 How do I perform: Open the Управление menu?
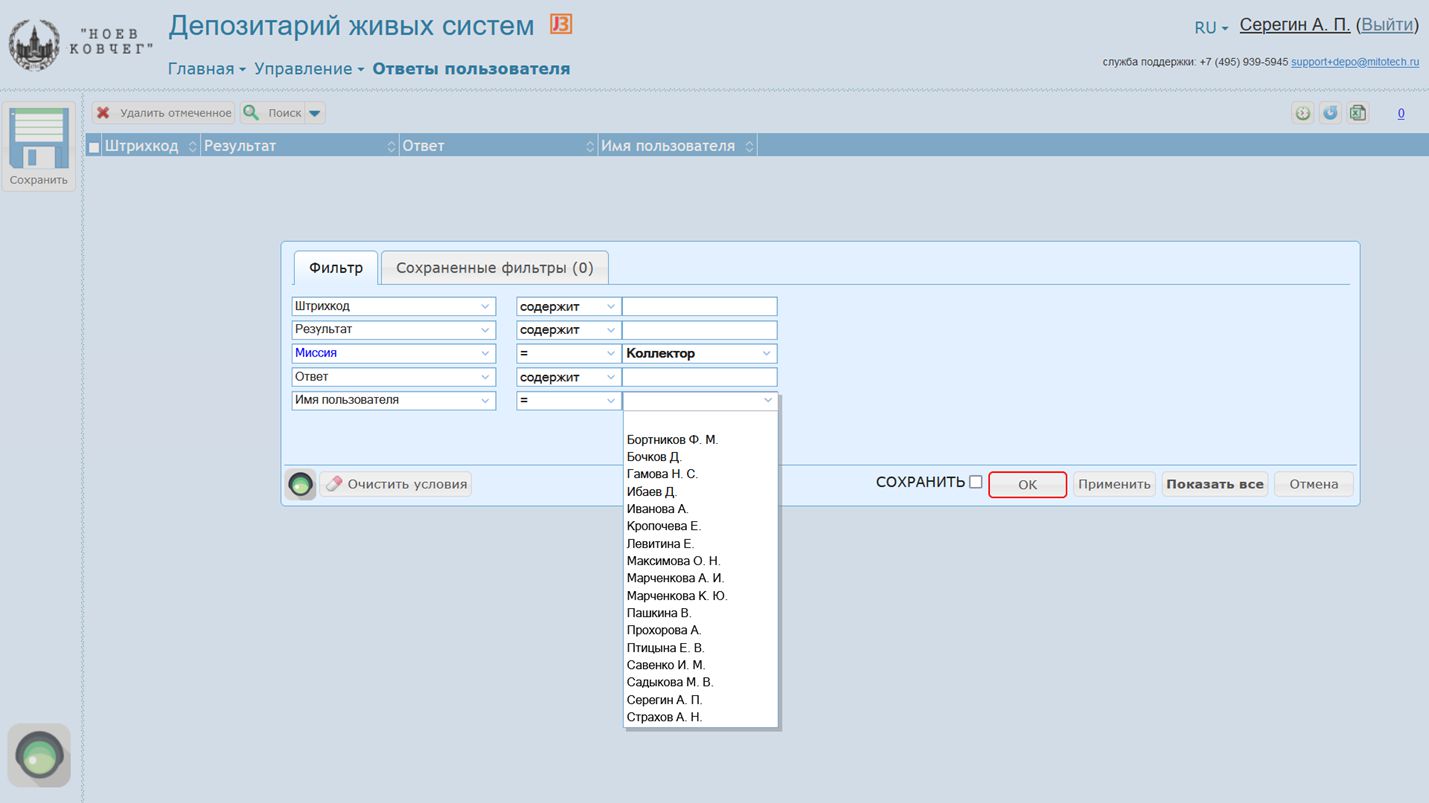pyautogui.click(x=309, y=69)
